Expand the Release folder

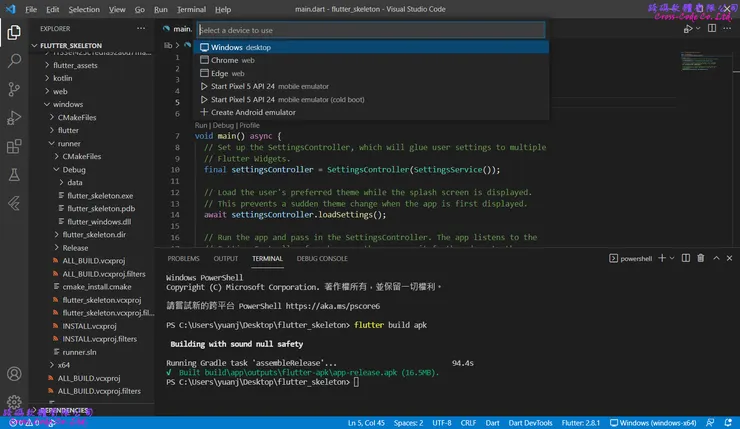click(x=75, y=248)
